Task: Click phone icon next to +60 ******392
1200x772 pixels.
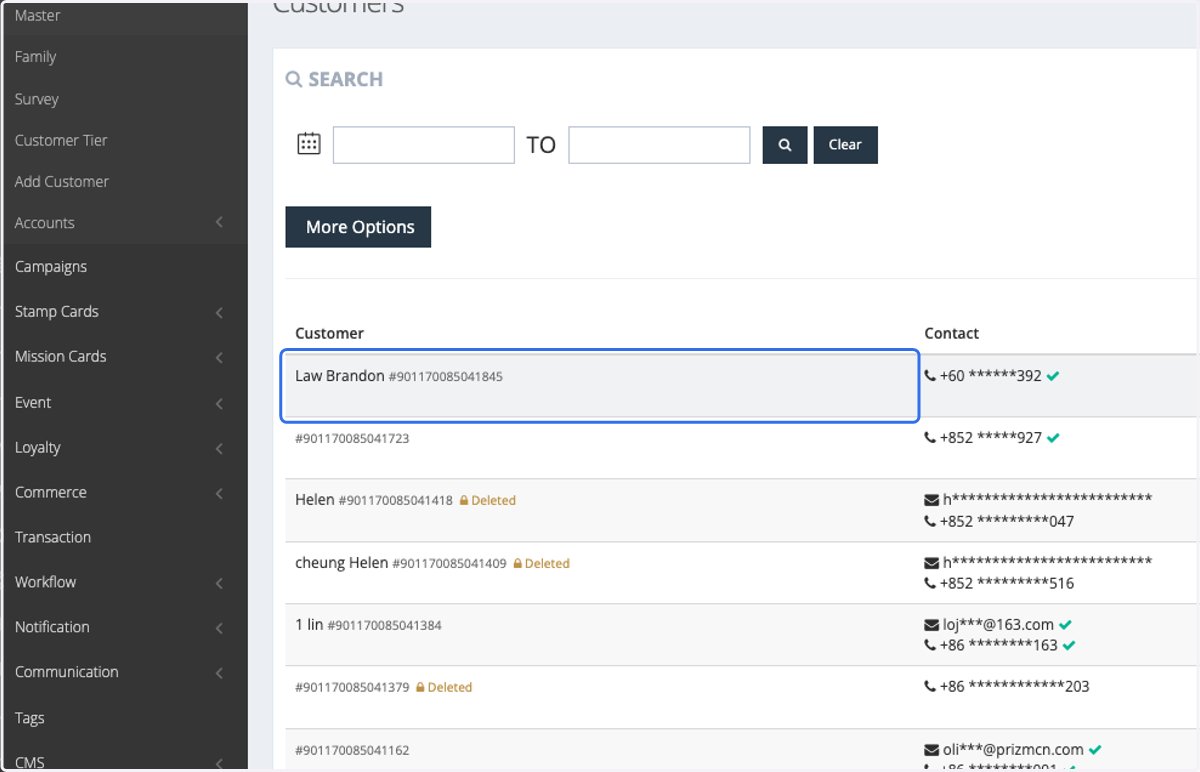Action: (930, 376)
